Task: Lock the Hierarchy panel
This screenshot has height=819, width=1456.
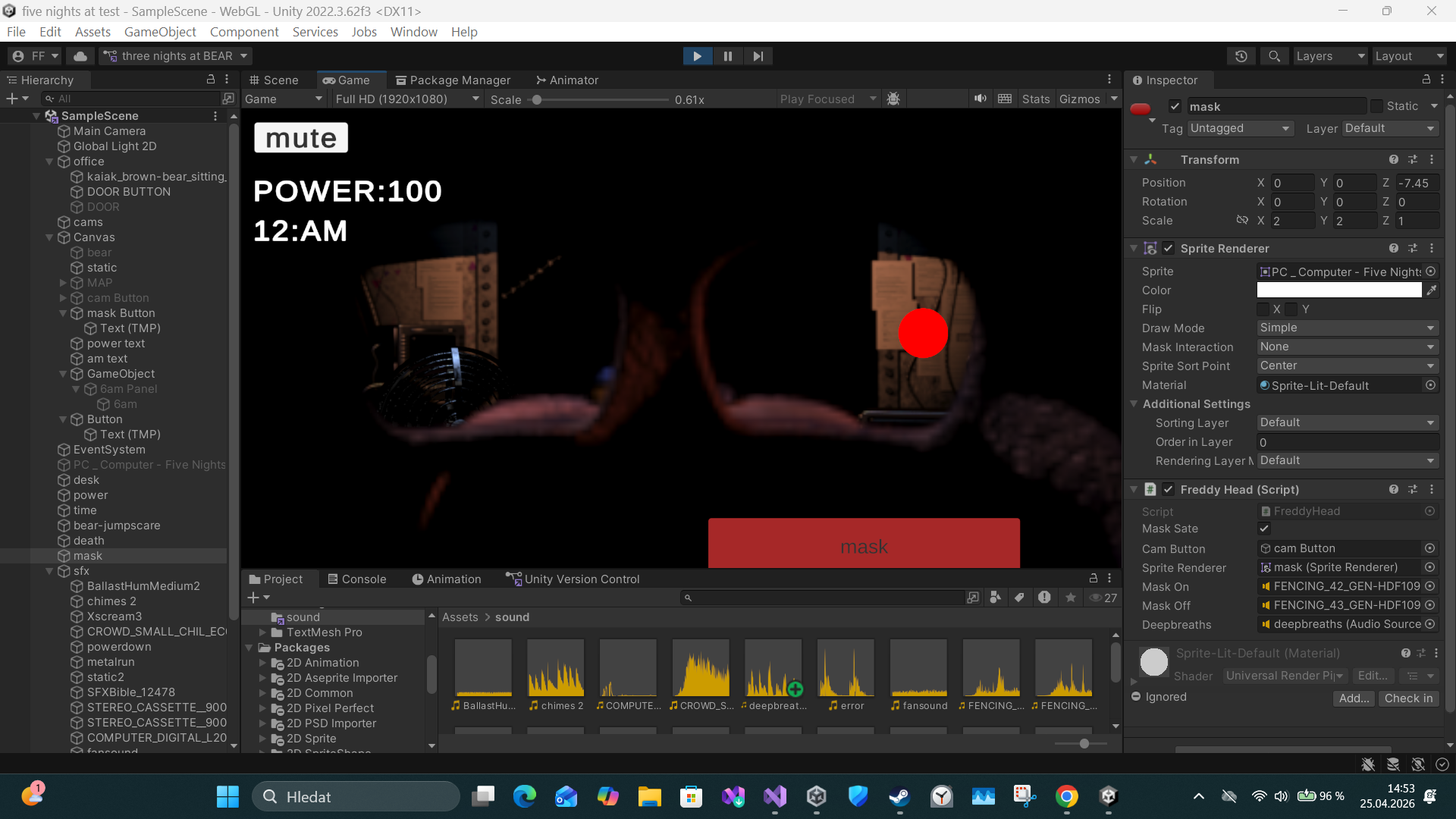Action: (x=211, y=80)
